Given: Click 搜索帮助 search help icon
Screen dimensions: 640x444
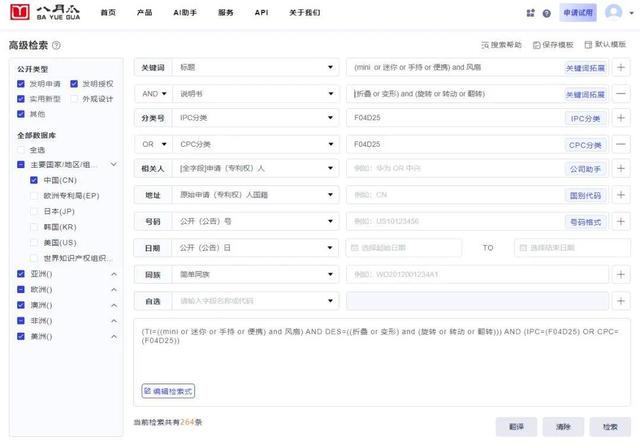Looking at the screenshot, I should (485, 45).
